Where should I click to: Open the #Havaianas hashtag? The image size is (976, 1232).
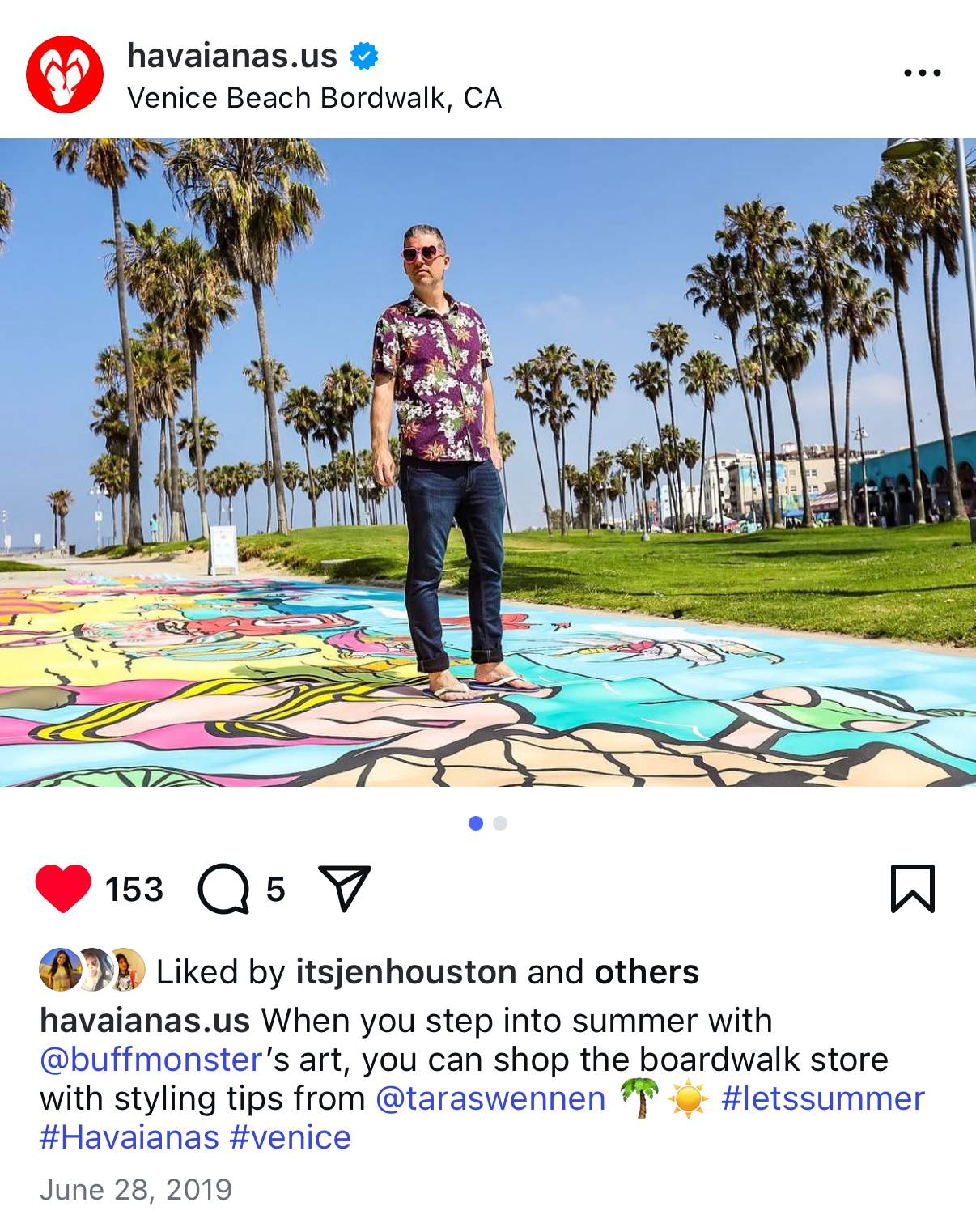coord(129,1137)
